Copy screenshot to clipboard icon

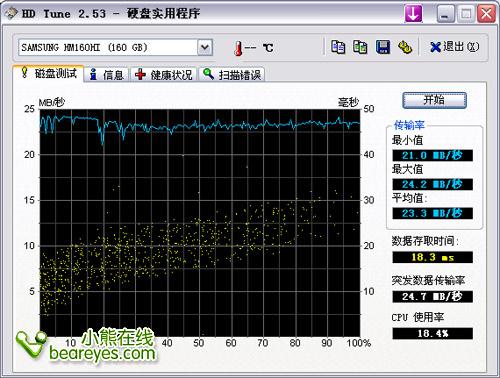360,47
